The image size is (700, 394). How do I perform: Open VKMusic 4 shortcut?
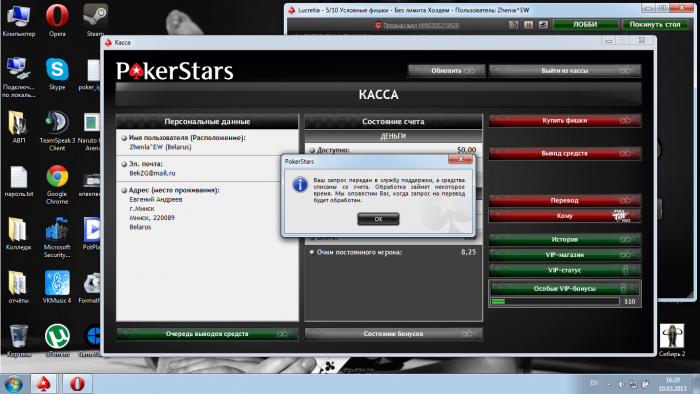click(x=57, y=287)
